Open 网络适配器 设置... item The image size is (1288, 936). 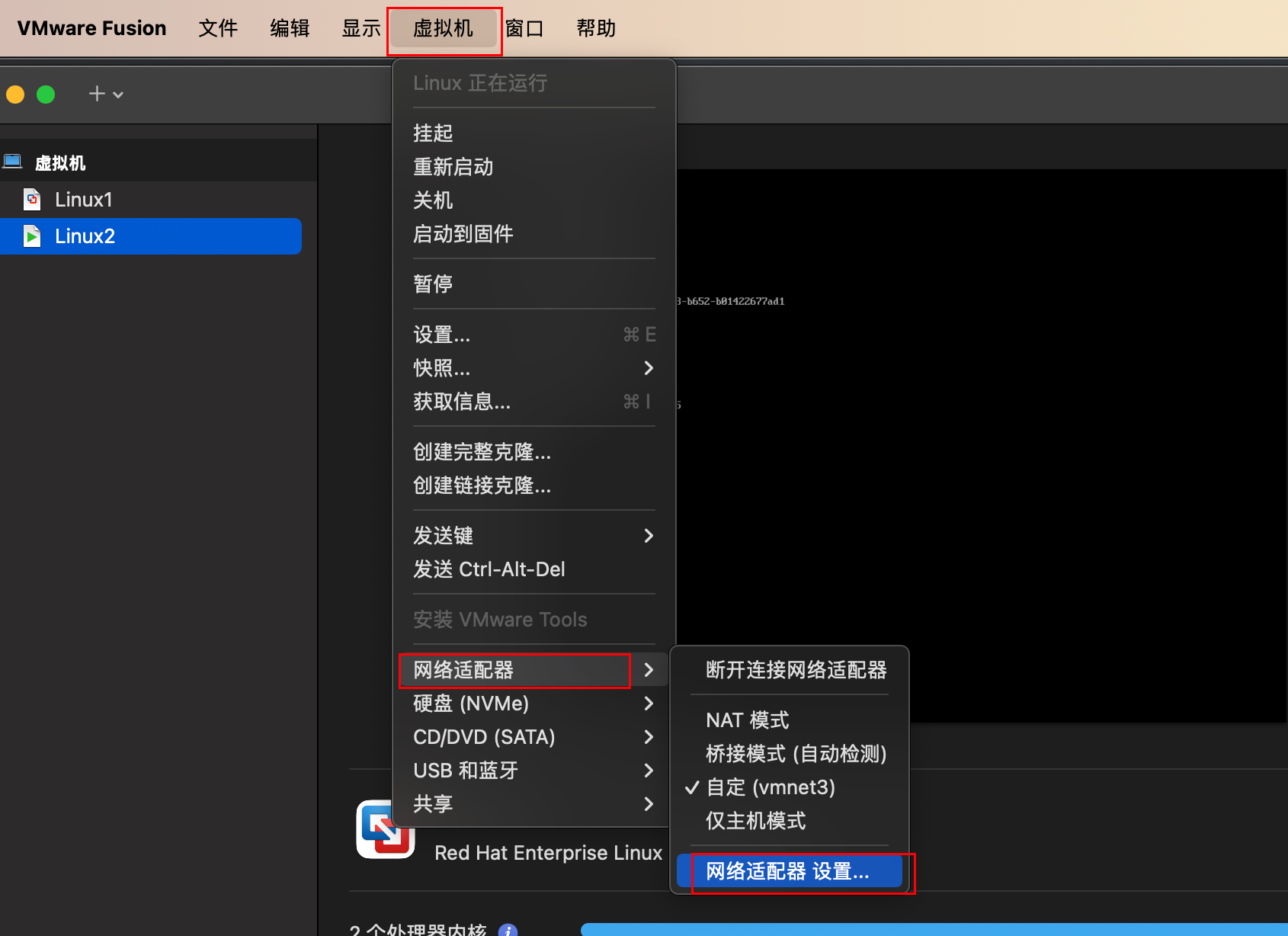click(x=790, y=871)
